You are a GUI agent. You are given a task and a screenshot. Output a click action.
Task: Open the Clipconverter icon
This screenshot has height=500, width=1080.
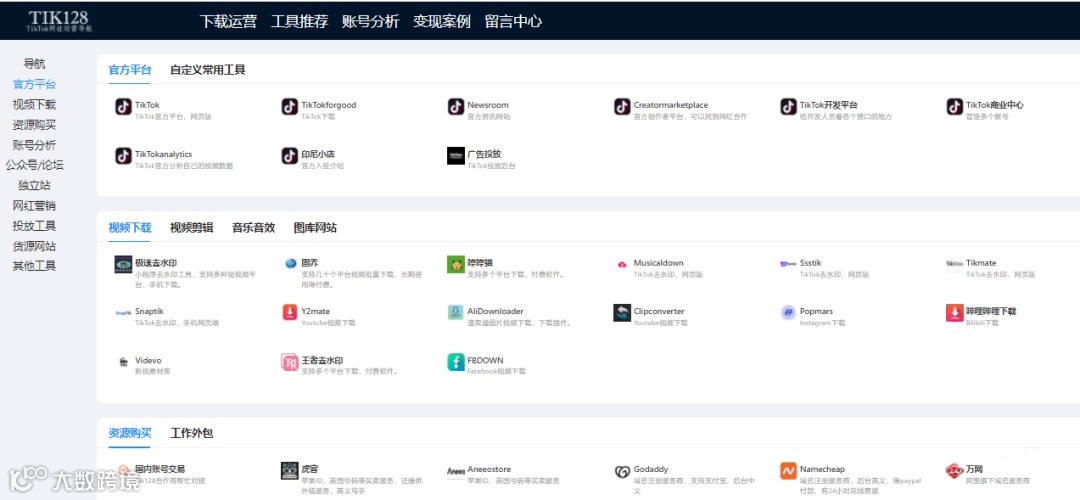coord(622,313)
